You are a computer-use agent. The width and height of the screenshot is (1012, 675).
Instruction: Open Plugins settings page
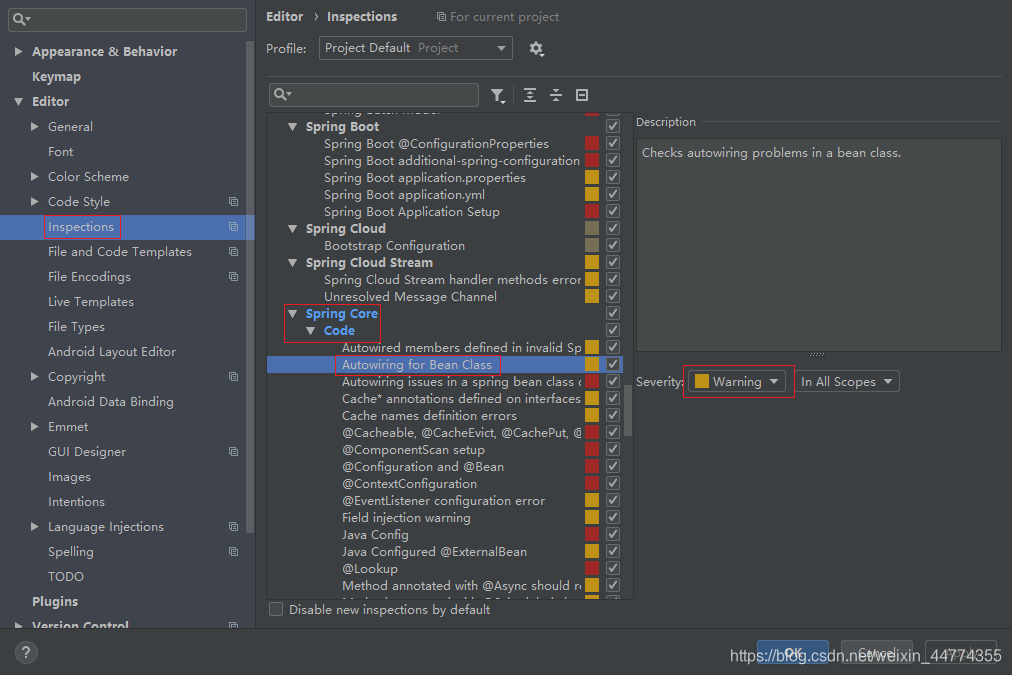(x=55, y=601)
